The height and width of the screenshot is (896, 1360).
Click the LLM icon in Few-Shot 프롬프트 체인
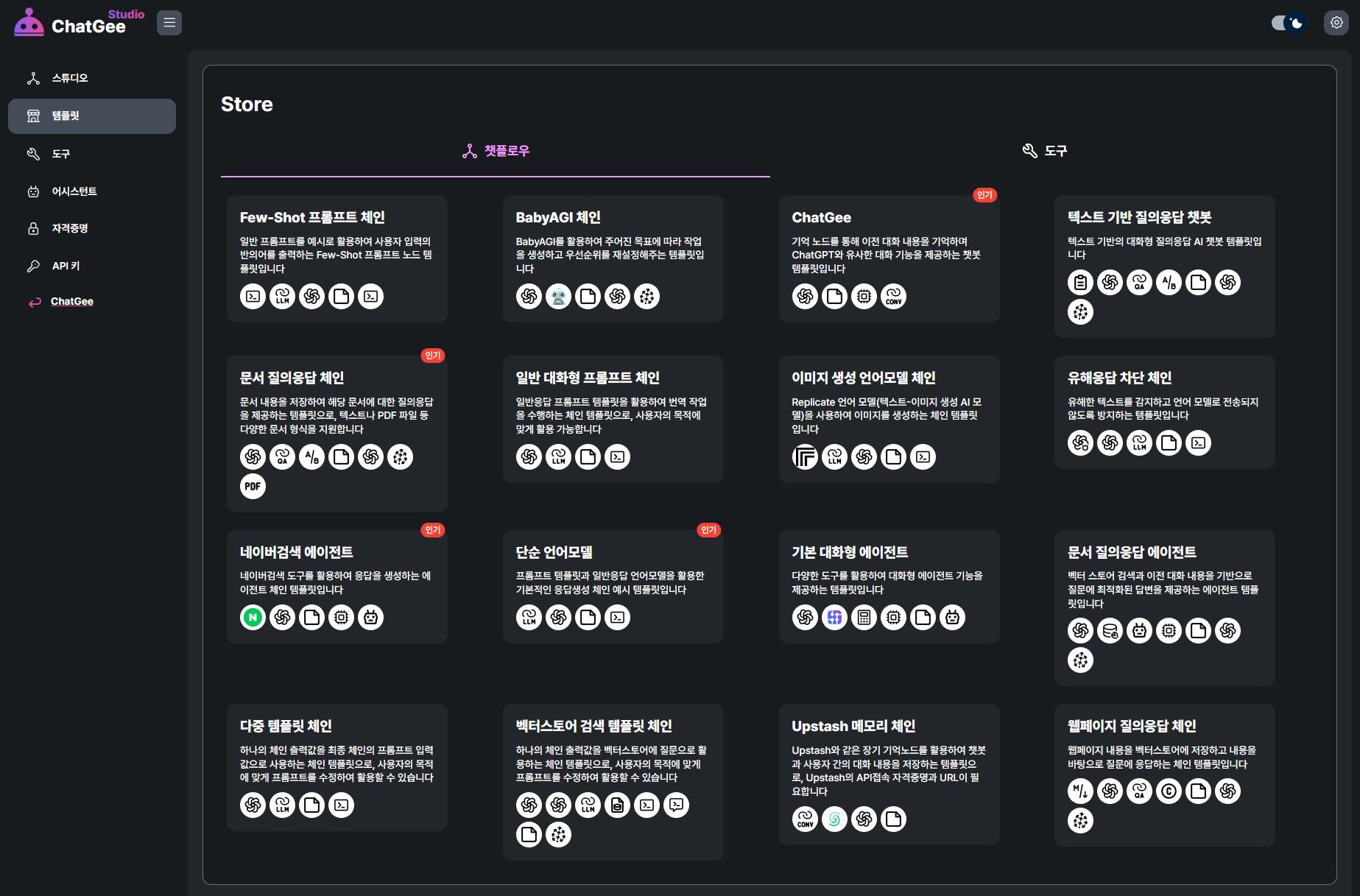pyautogui.click(x=282, y=297)
